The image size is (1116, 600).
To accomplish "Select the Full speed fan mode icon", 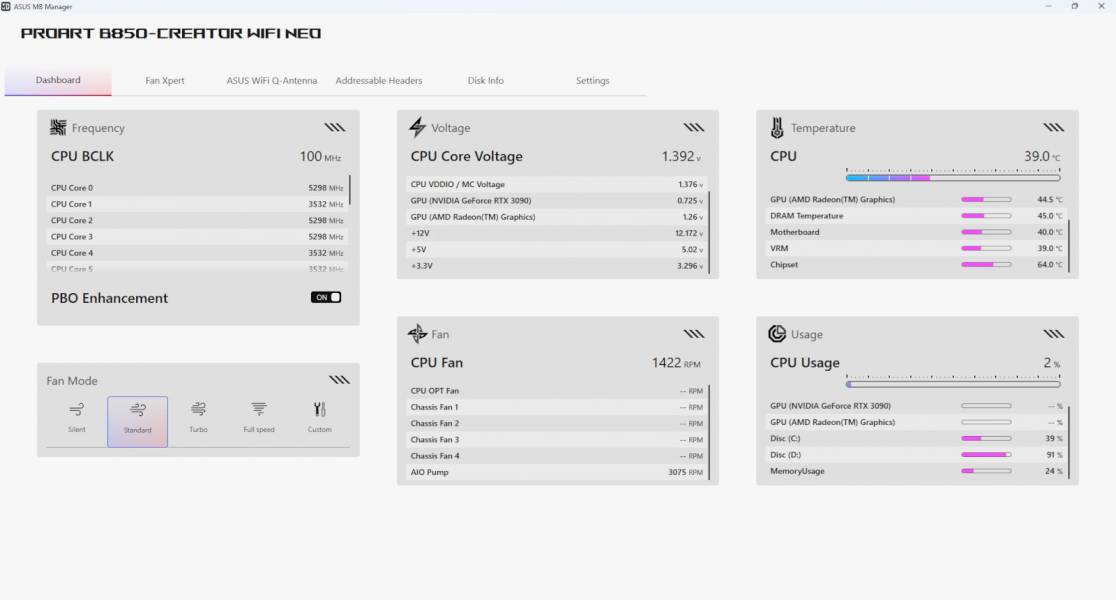I will point(258,409).
